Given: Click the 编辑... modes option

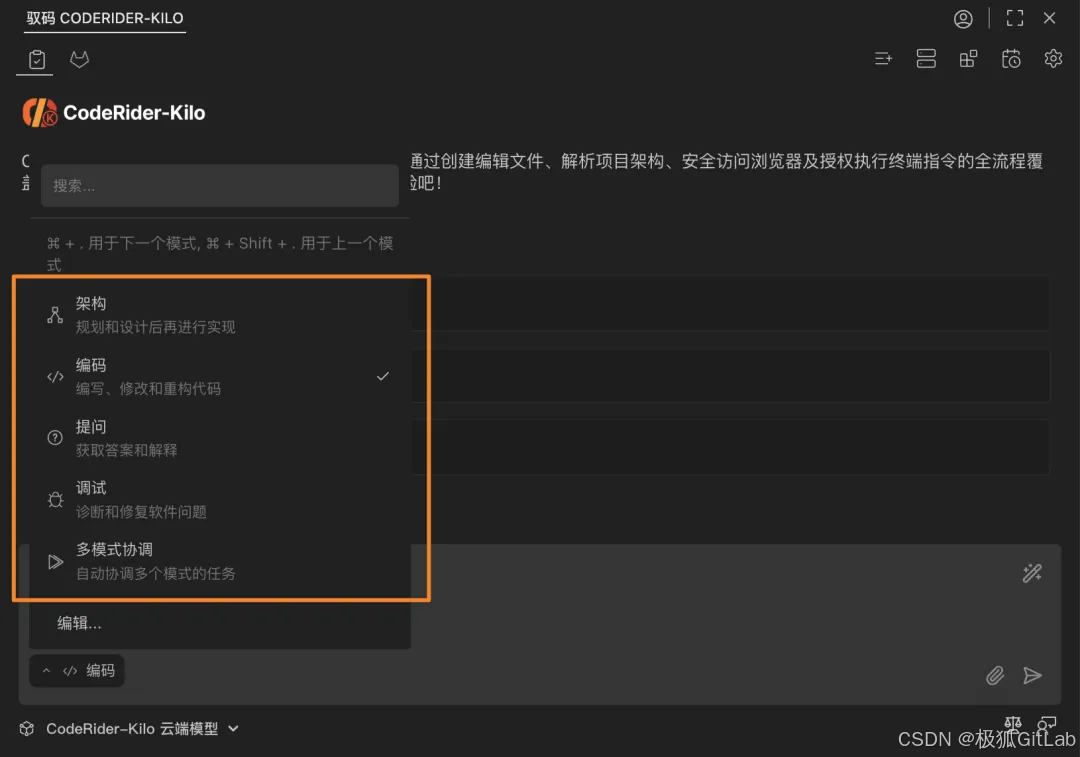Looking at the screenshot, I should [79, 623].
